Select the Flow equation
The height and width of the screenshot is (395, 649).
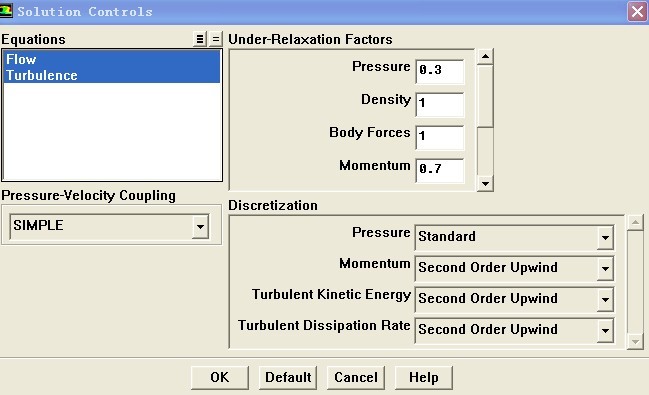point(112,59)
